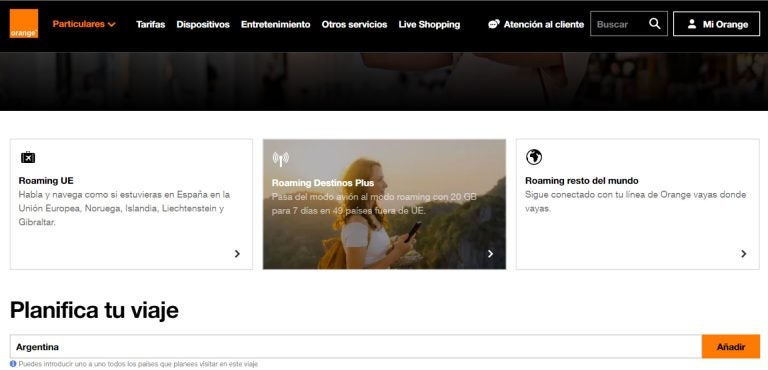Click the Roaming resto del mundo arrow

pos(744,253)
